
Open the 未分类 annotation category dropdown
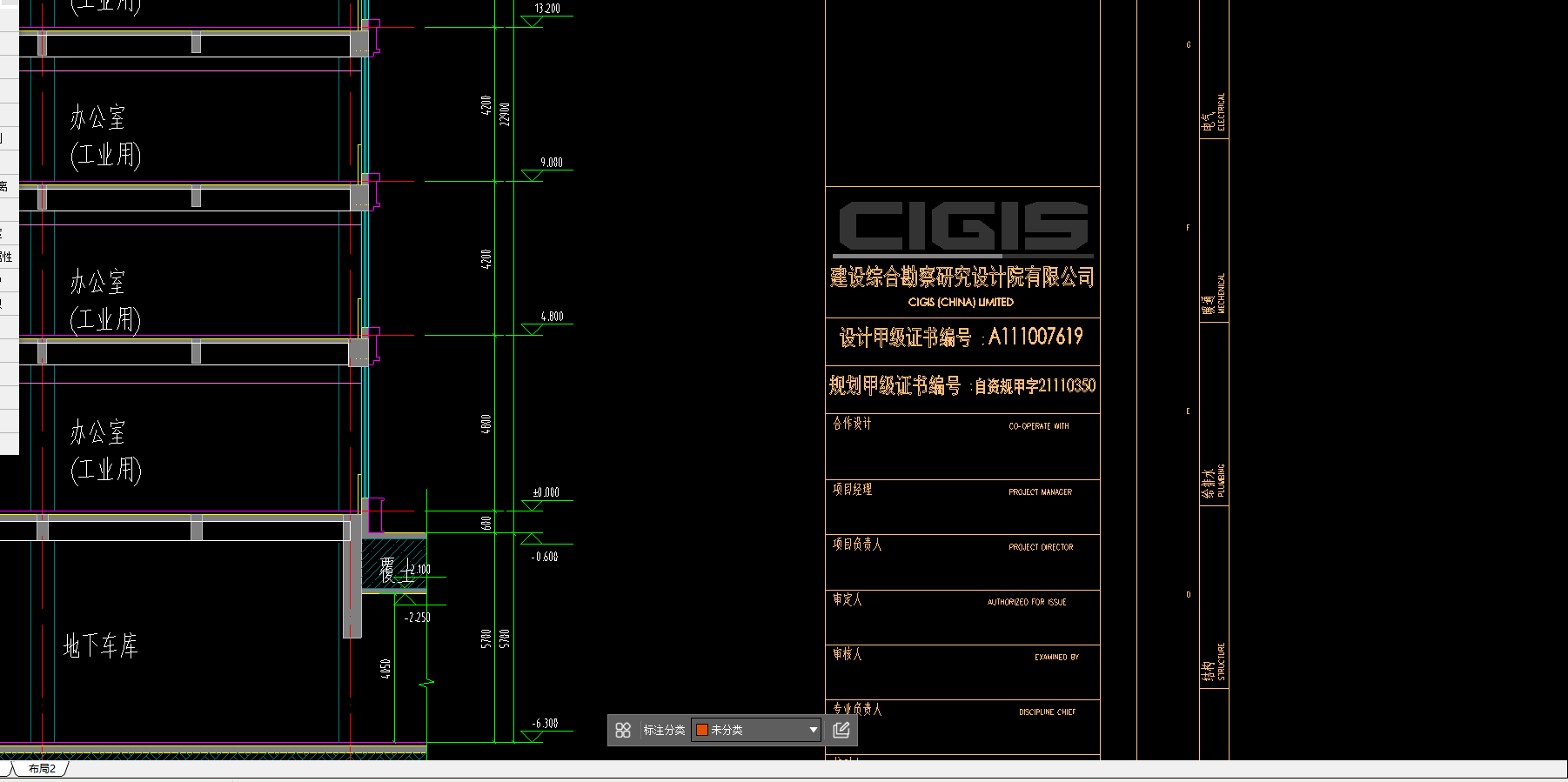coord(756,730)
